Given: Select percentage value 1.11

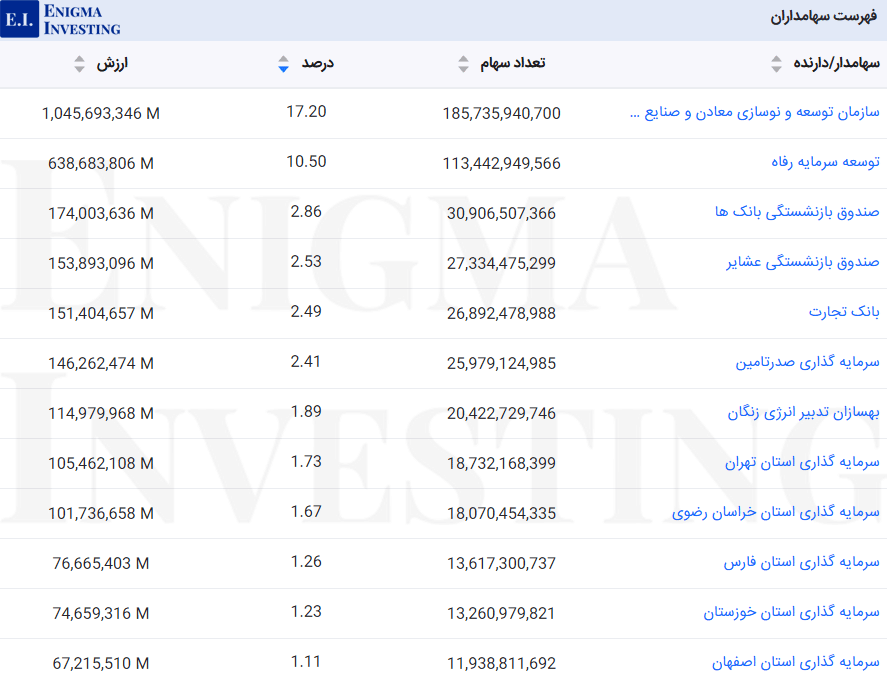Looking at the screenshot, I should click(x=306, y=661).
